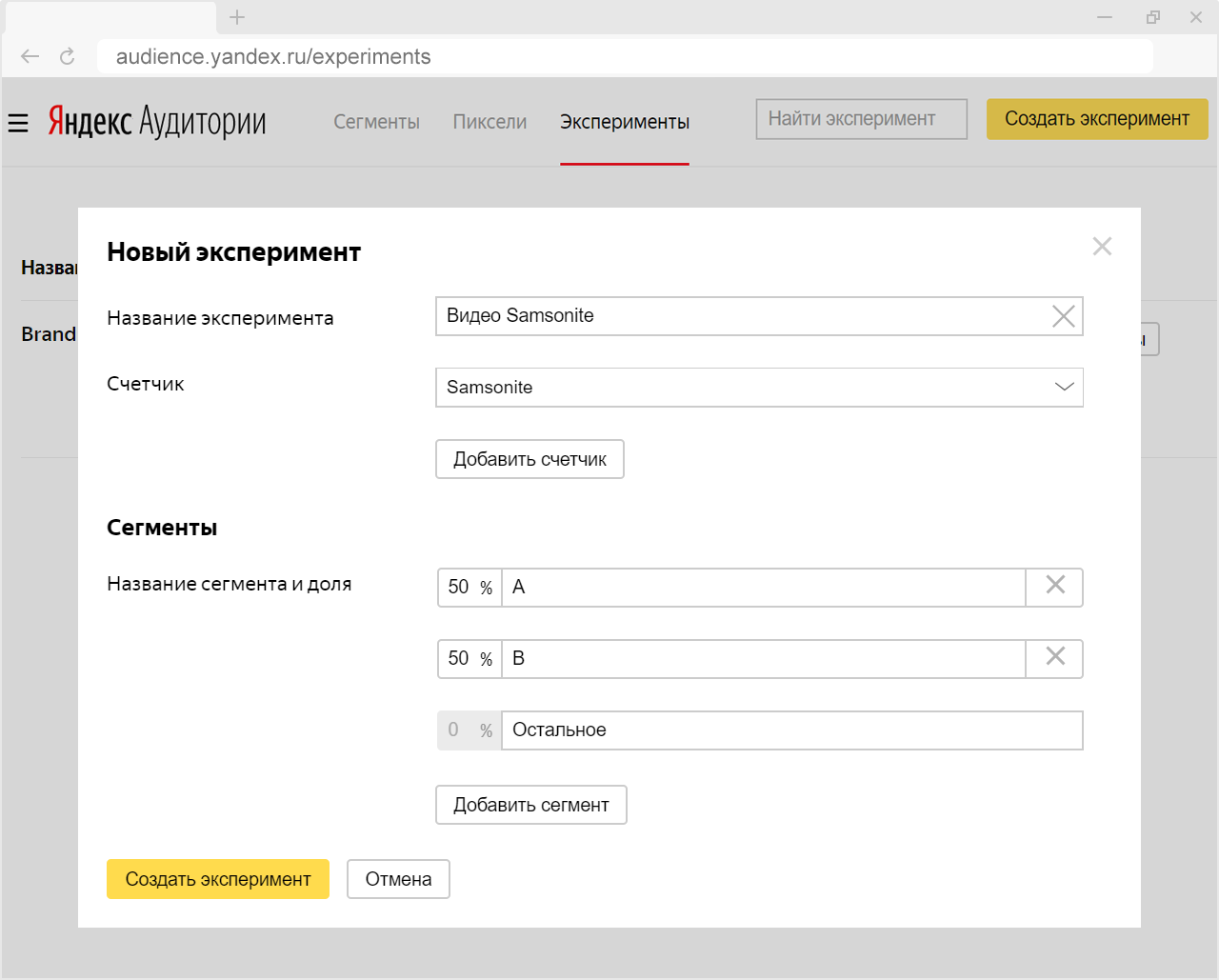The height and width of the screenshot is (980, 1219).
Task: Edit name field of segment B
Action: coord(764,659)
